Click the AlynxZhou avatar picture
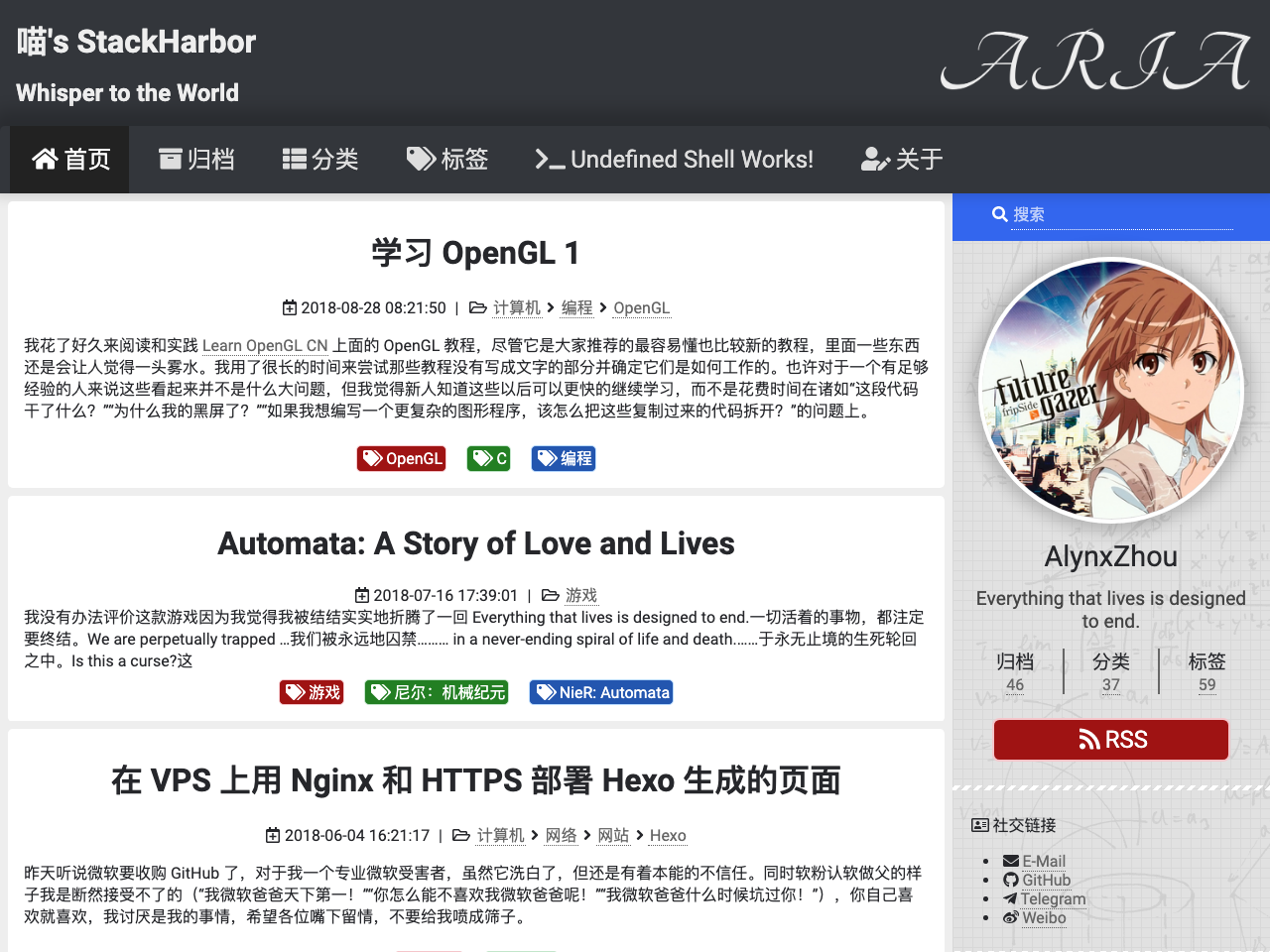Viewport: 1270px width, 952px height. pos(1111,390)
